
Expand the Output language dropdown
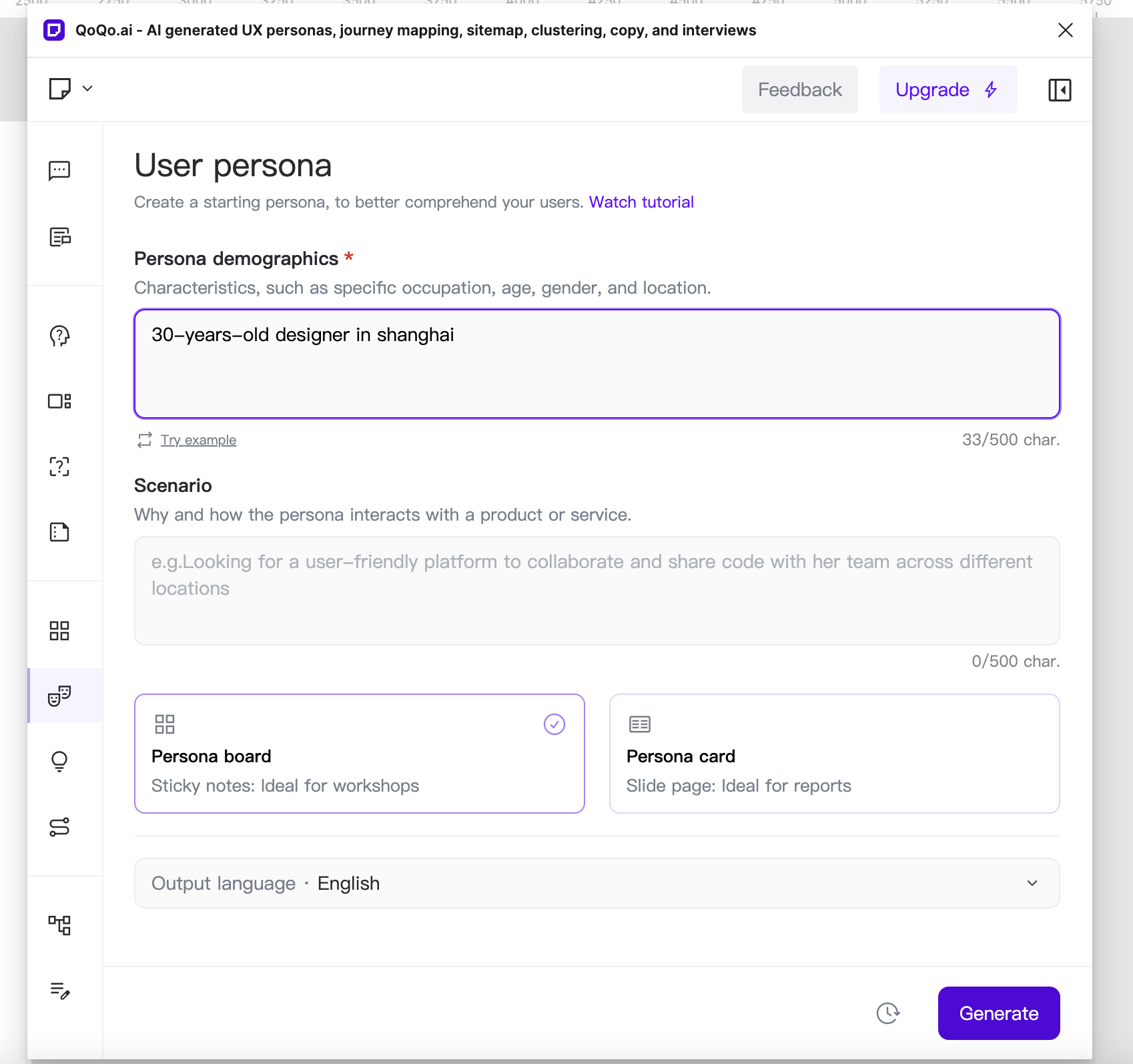coord(597,883)
